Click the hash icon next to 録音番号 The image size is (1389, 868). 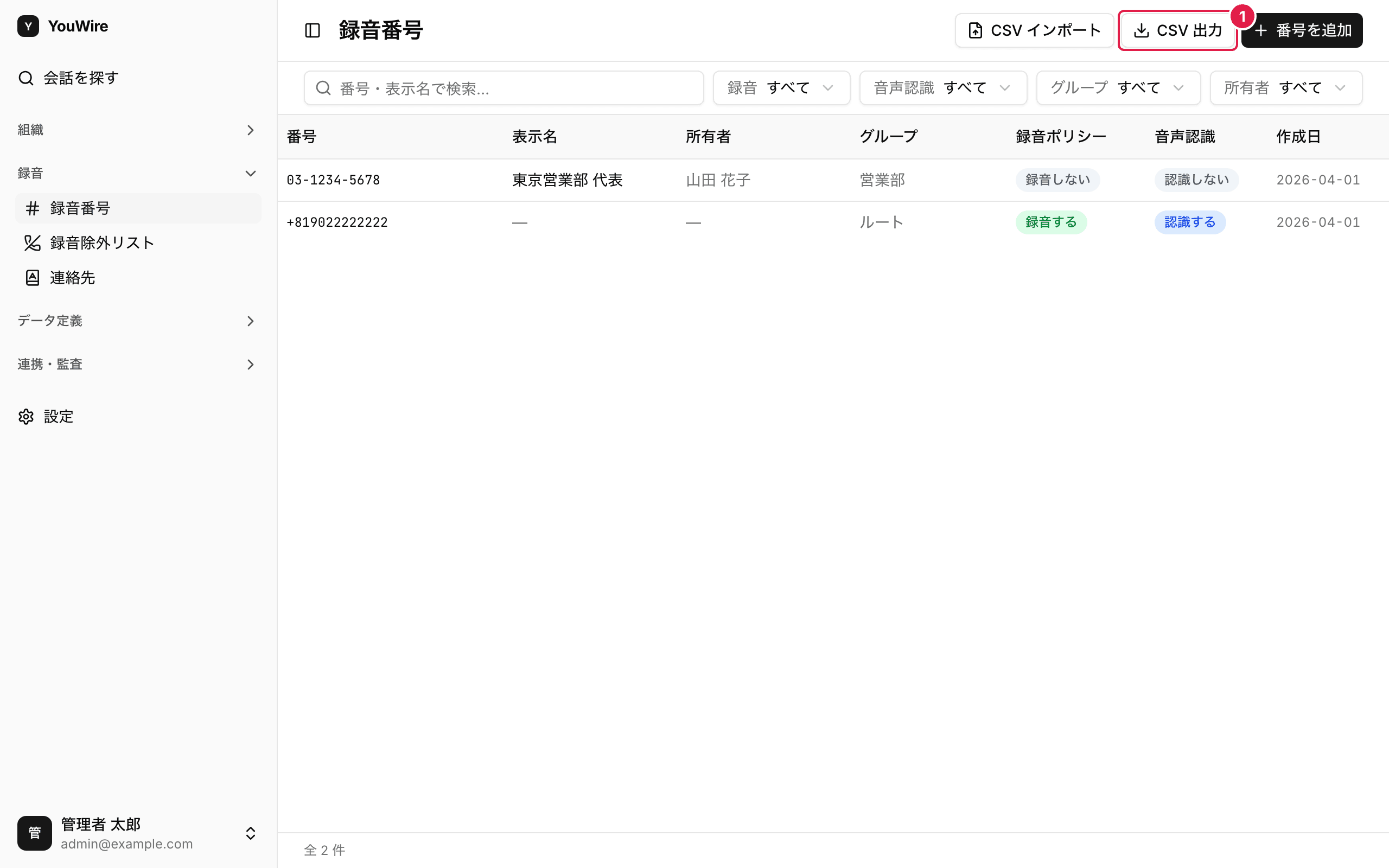33,208
